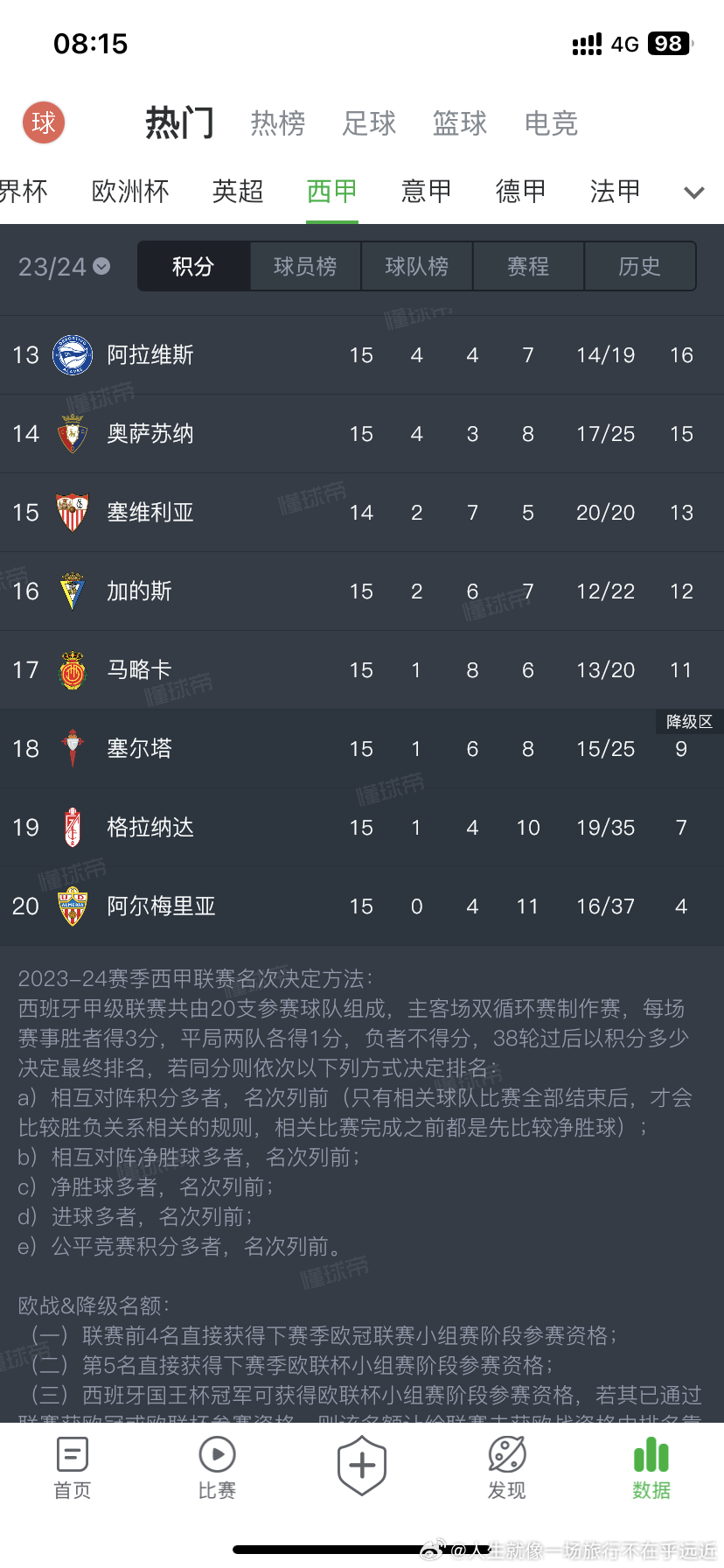724x1568 pixels.
Task: Click the red 球 app logo icon
Action: 44,122
